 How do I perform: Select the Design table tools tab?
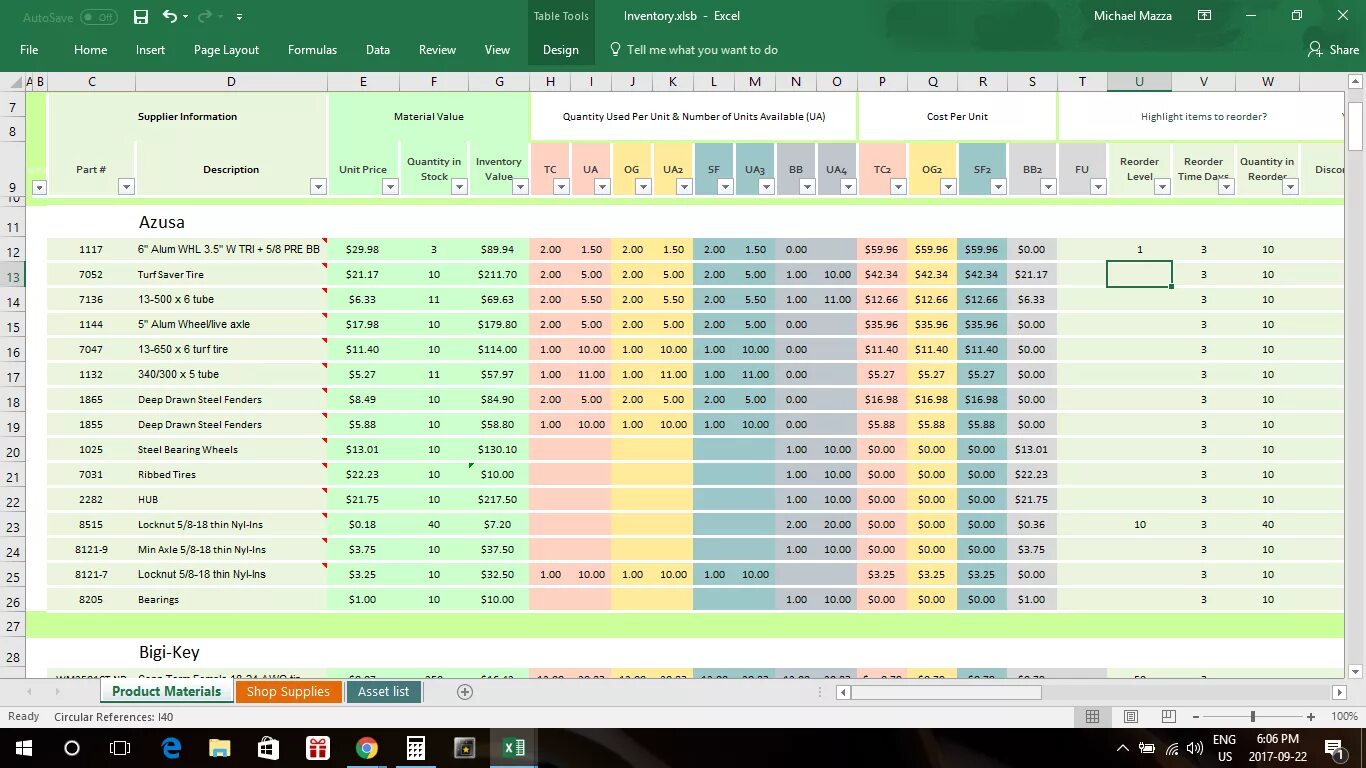[x=560, y=50]
